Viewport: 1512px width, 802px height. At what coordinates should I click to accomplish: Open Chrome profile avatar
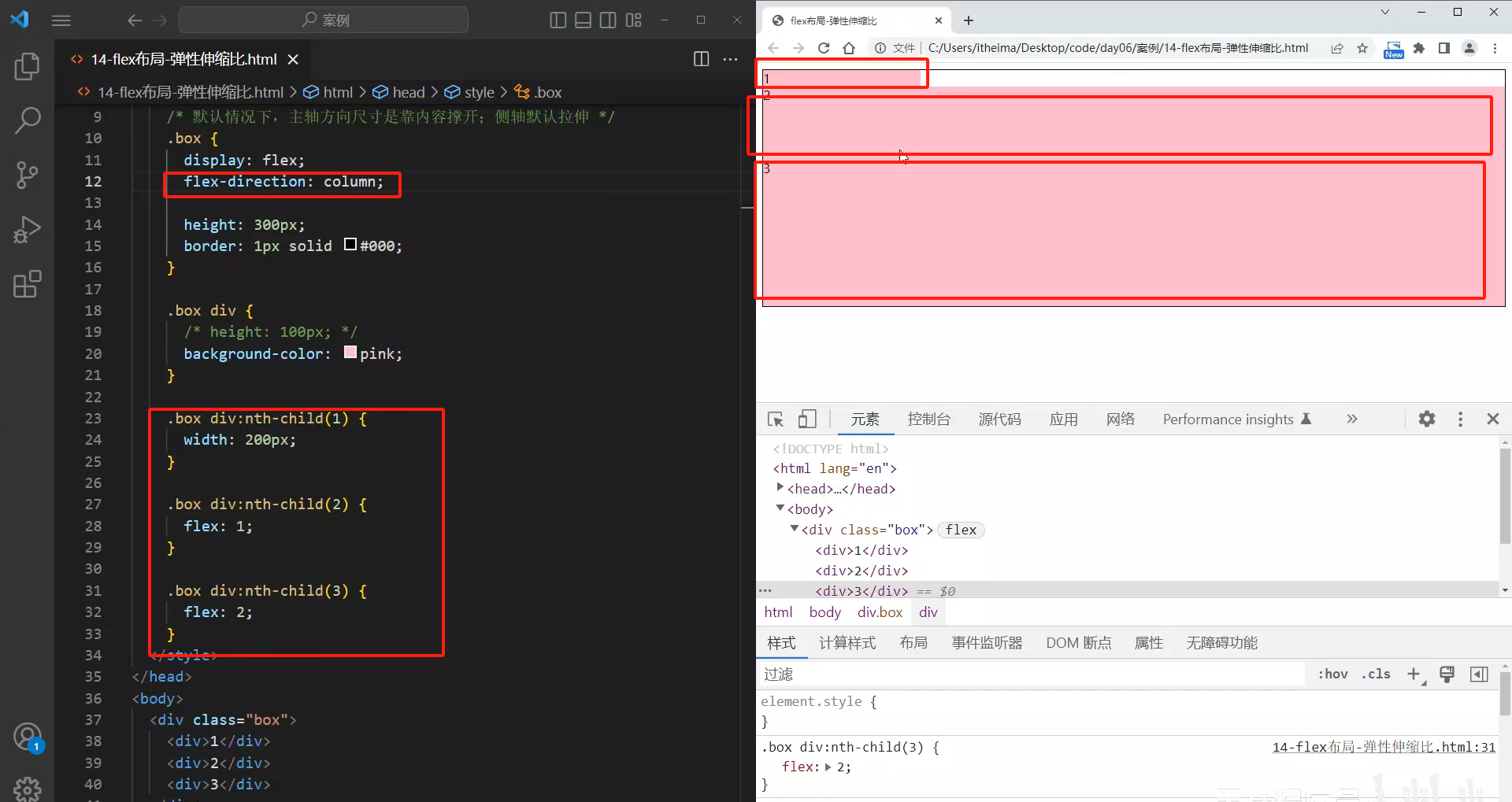coord(1469,48)
